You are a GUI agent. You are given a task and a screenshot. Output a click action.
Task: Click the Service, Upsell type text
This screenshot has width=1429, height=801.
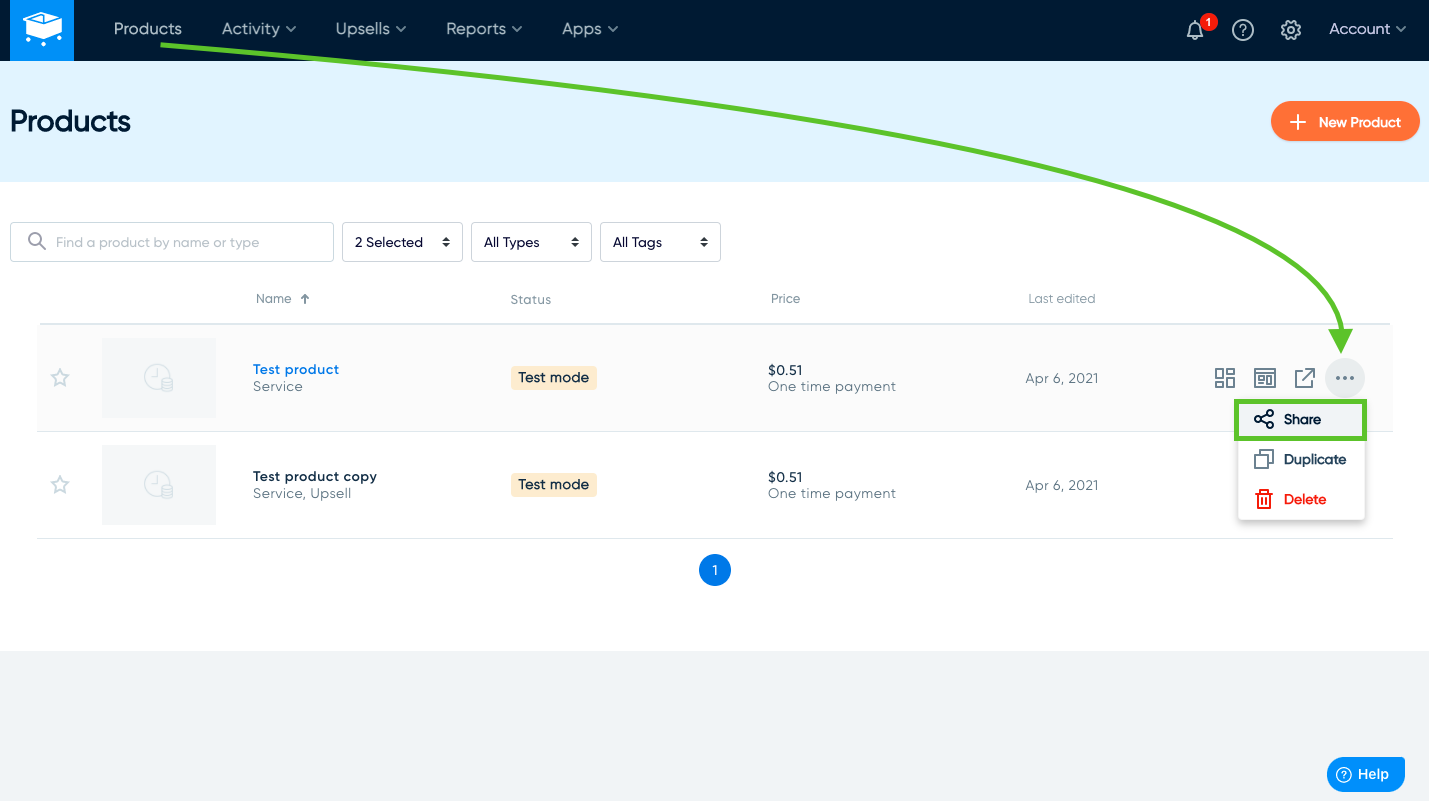302,494
